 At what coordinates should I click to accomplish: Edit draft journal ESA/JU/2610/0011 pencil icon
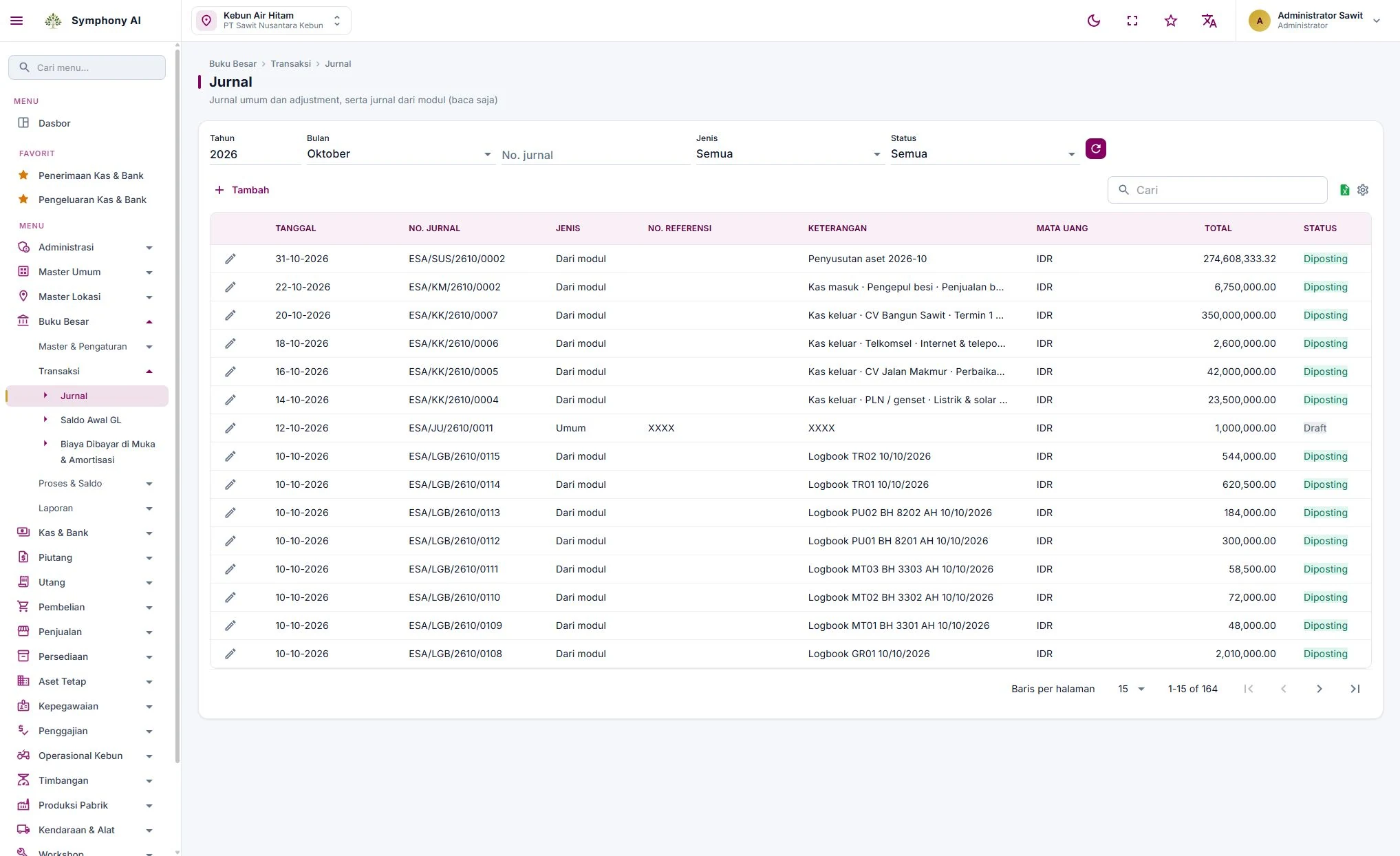click(x=230, y=428)
